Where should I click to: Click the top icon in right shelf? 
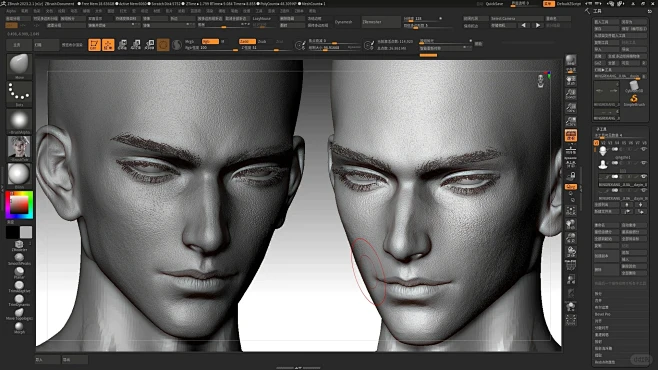(571, 61)
